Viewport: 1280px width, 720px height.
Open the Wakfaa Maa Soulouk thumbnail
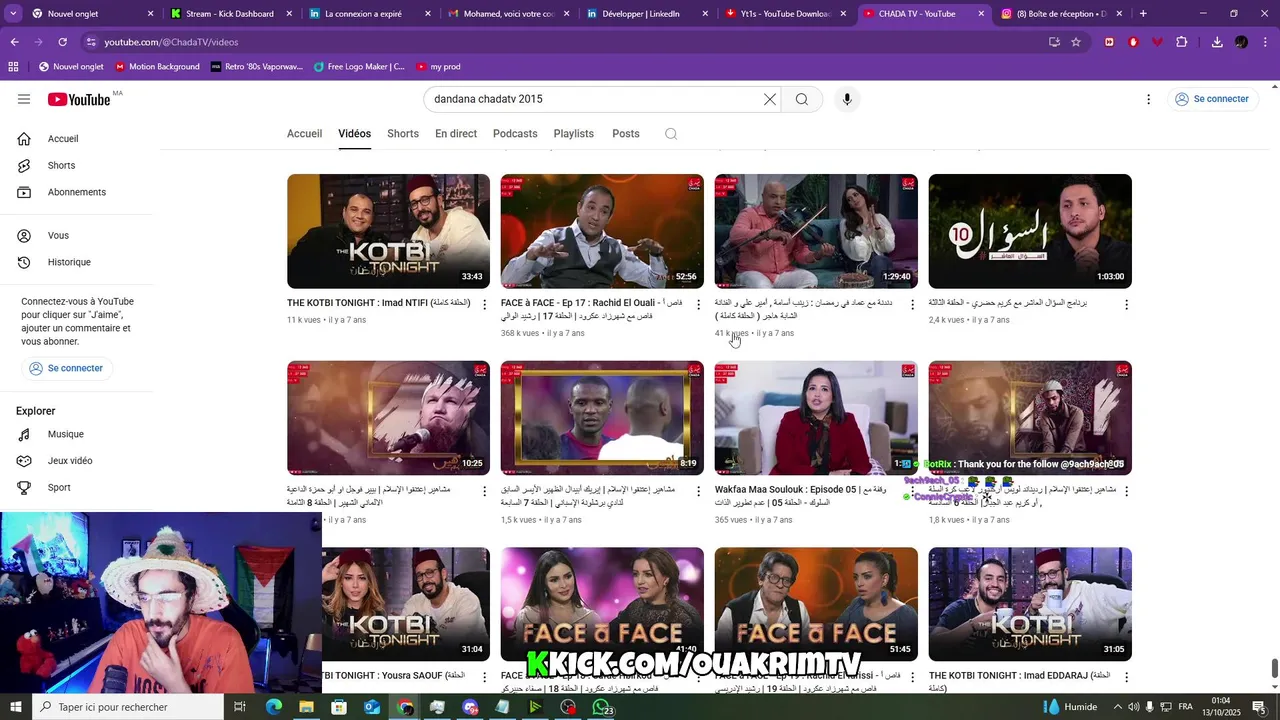pyautogui.click(x=816, y=418)
